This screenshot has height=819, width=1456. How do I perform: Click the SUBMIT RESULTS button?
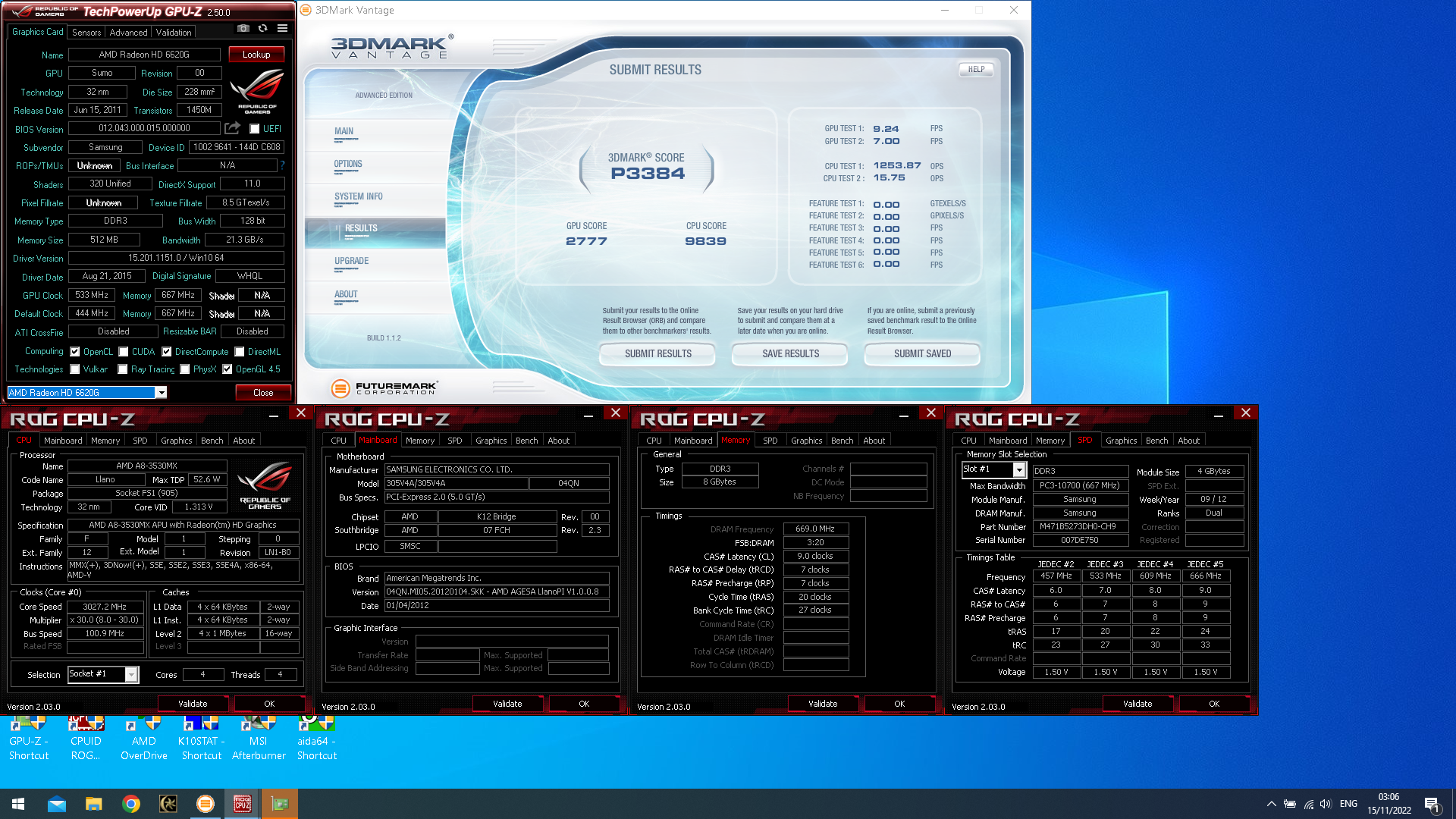coord(657,353)
